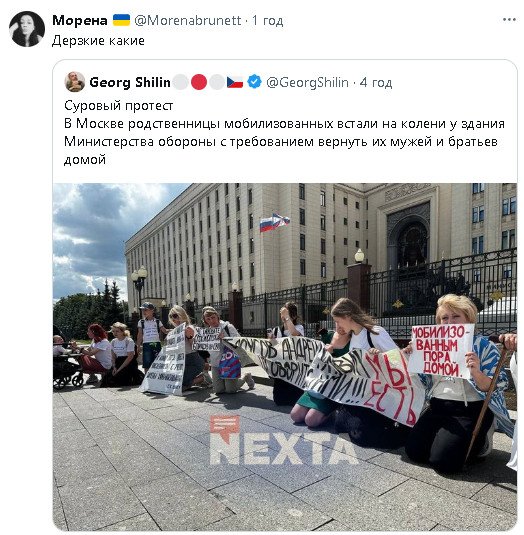Open the quoted protest photo
This screenshot has height=535, width=524.
point(285,357)
